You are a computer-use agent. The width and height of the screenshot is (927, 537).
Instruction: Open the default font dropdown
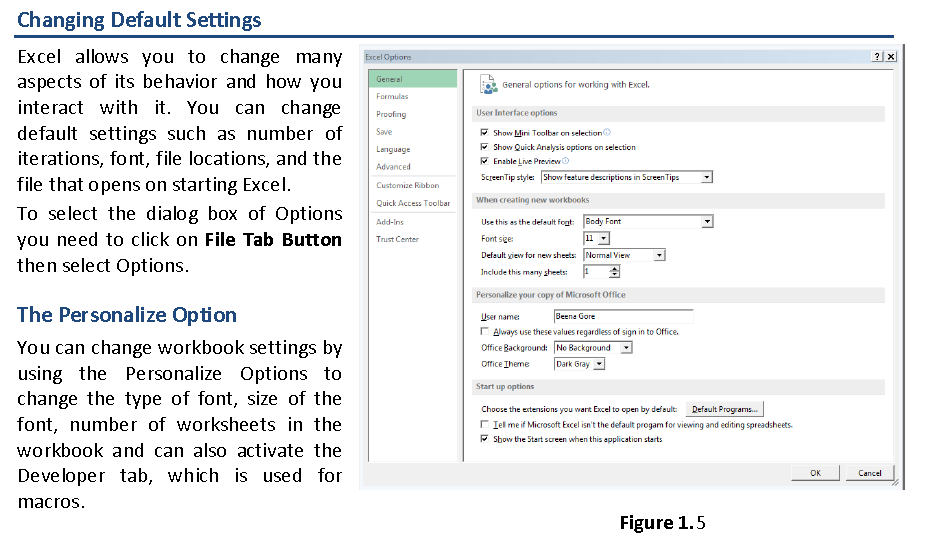point(707,221)
